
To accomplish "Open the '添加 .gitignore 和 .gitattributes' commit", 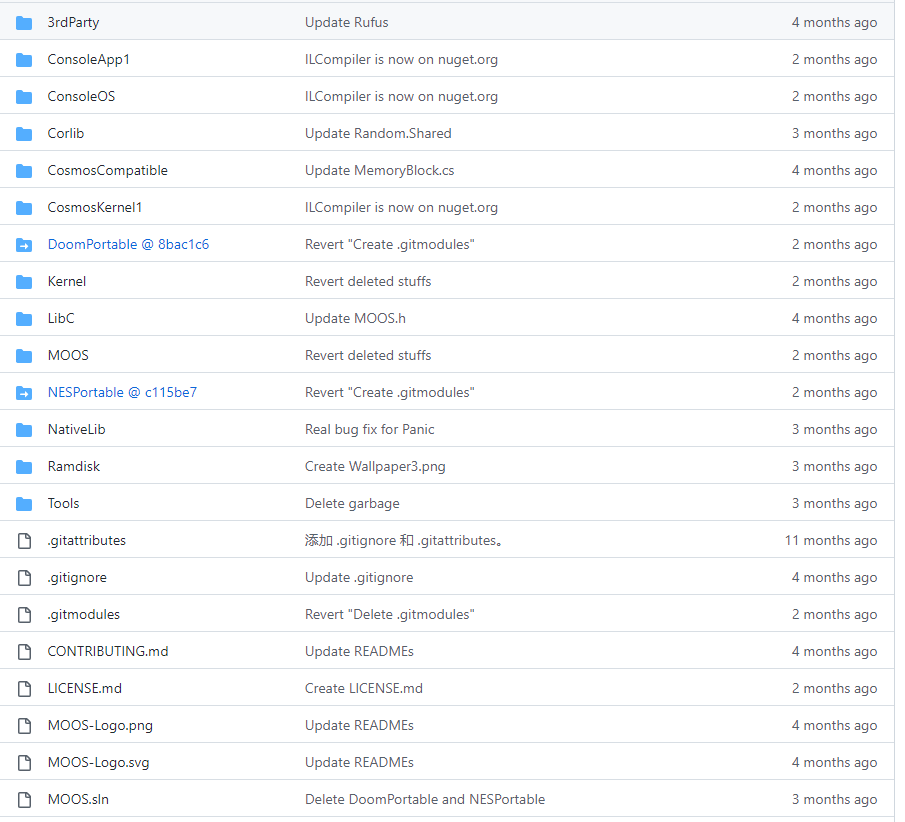I will (x=405, y=540).
